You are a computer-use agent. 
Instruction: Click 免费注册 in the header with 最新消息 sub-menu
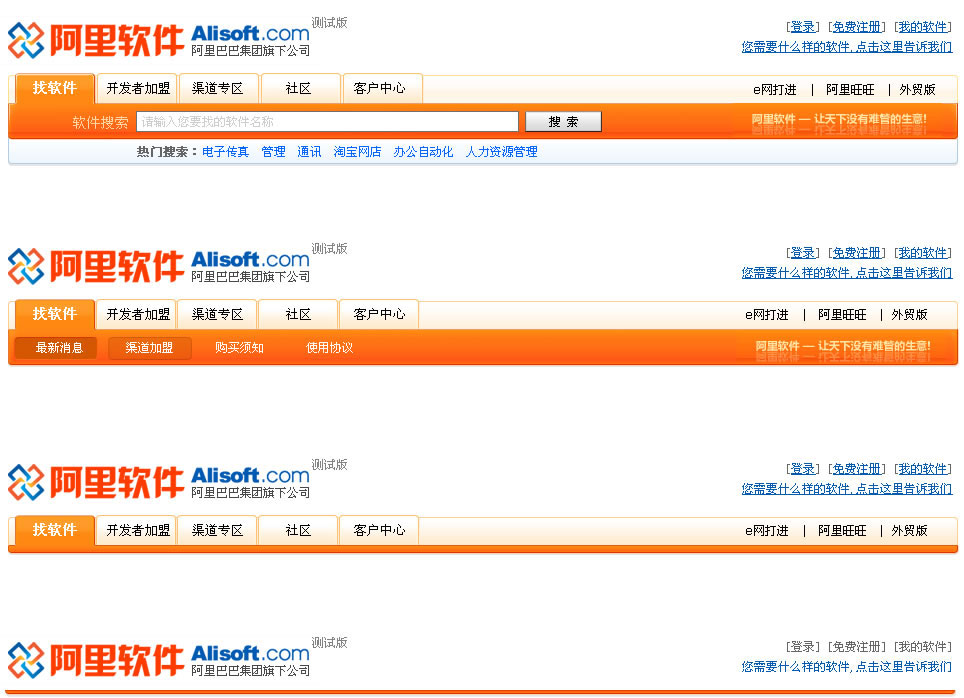(x=856, y=253)
